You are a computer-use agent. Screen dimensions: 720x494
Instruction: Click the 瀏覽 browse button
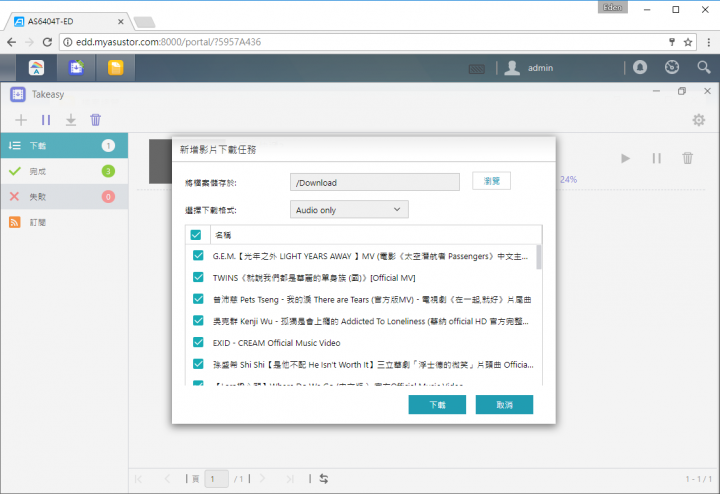point(491,181)
